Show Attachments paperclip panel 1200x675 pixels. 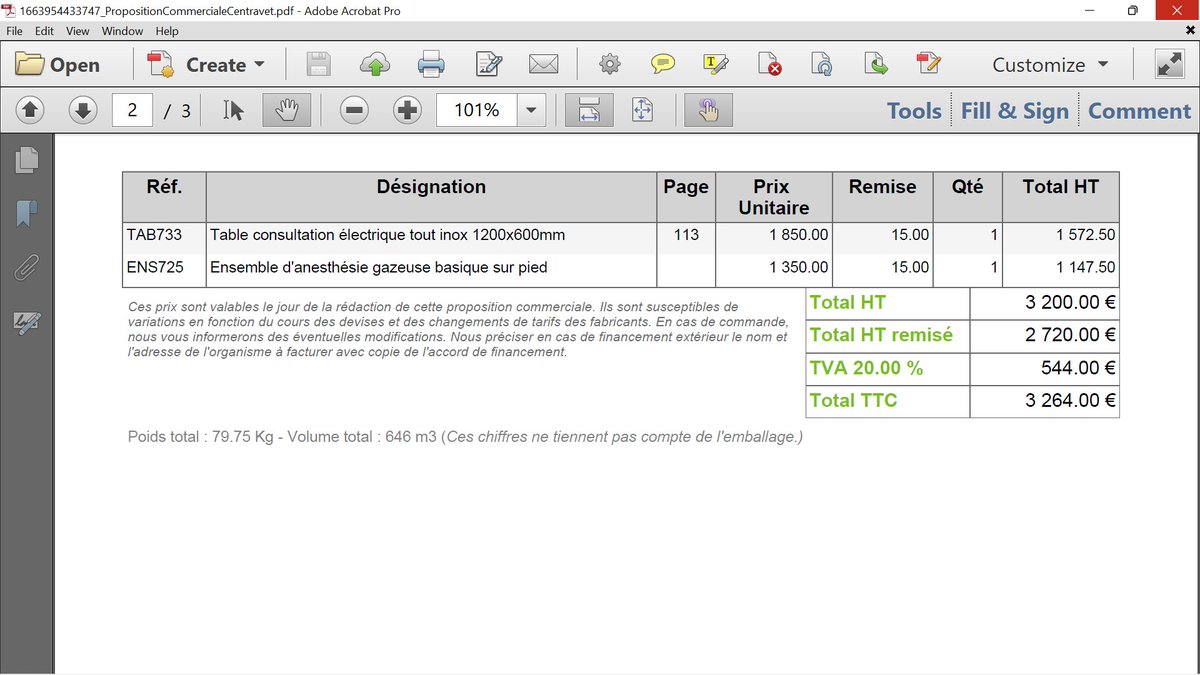pyautogui.click(x=27, y=268)
